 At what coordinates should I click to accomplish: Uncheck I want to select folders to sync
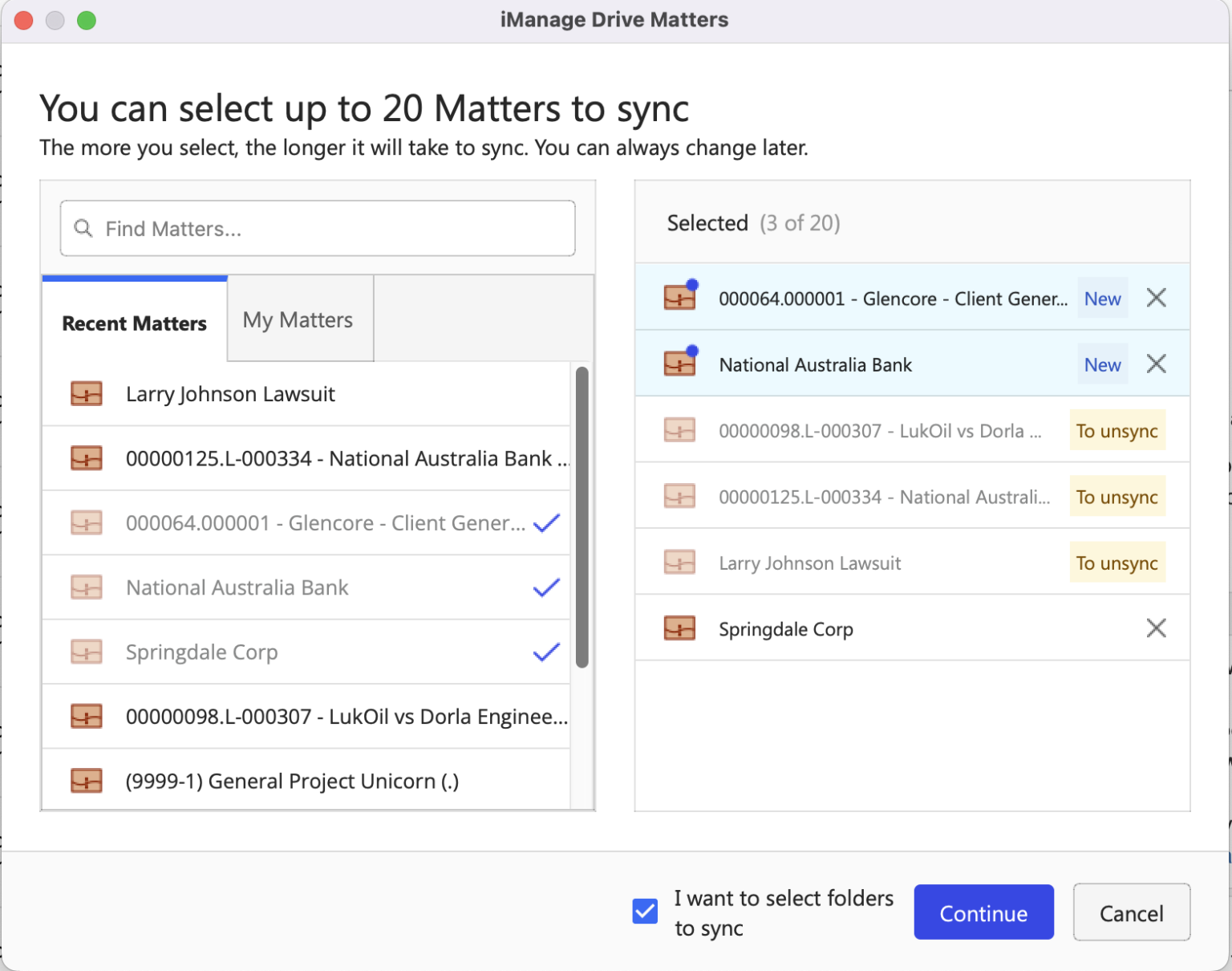[645, 910]
